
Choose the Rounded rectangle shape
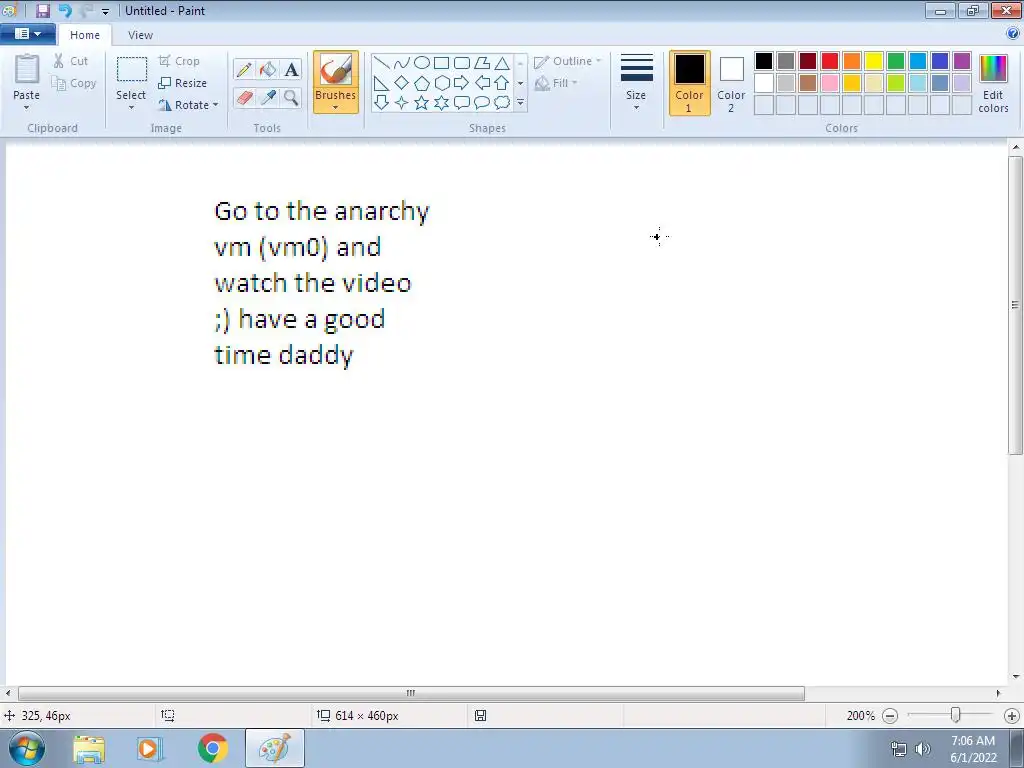462,63
